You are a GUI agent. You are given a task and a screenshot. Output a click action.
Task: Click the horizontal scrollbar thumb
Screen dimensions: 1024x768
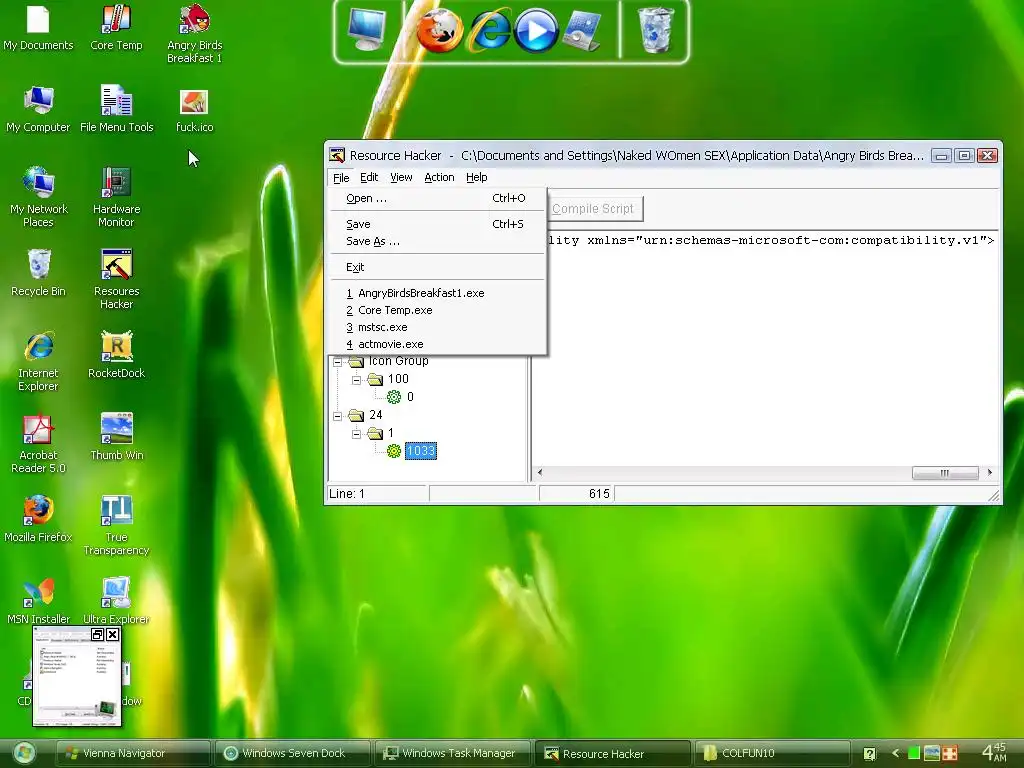[945, 473]
